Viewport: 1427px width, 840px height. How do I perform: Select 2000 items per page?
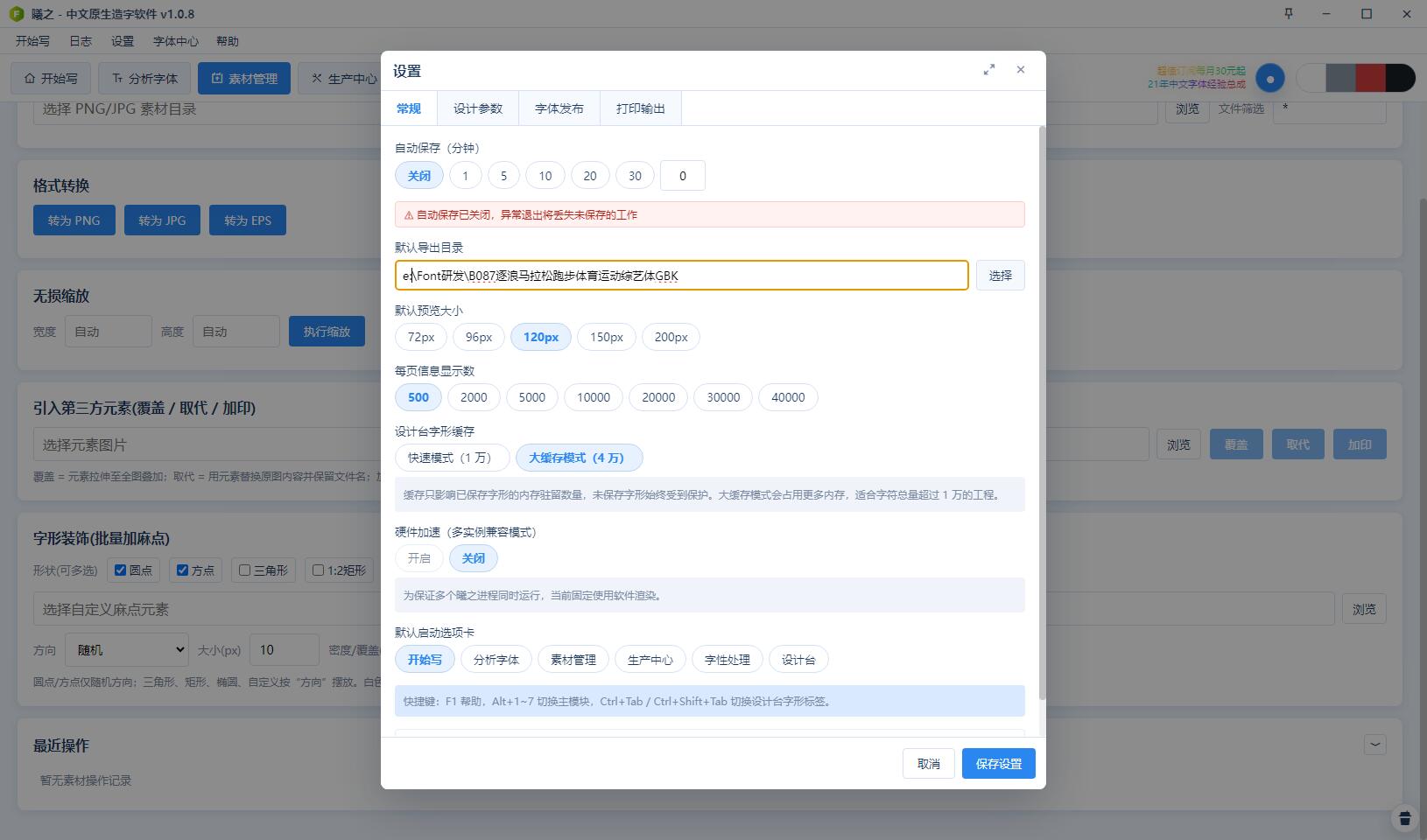[474, 397]
